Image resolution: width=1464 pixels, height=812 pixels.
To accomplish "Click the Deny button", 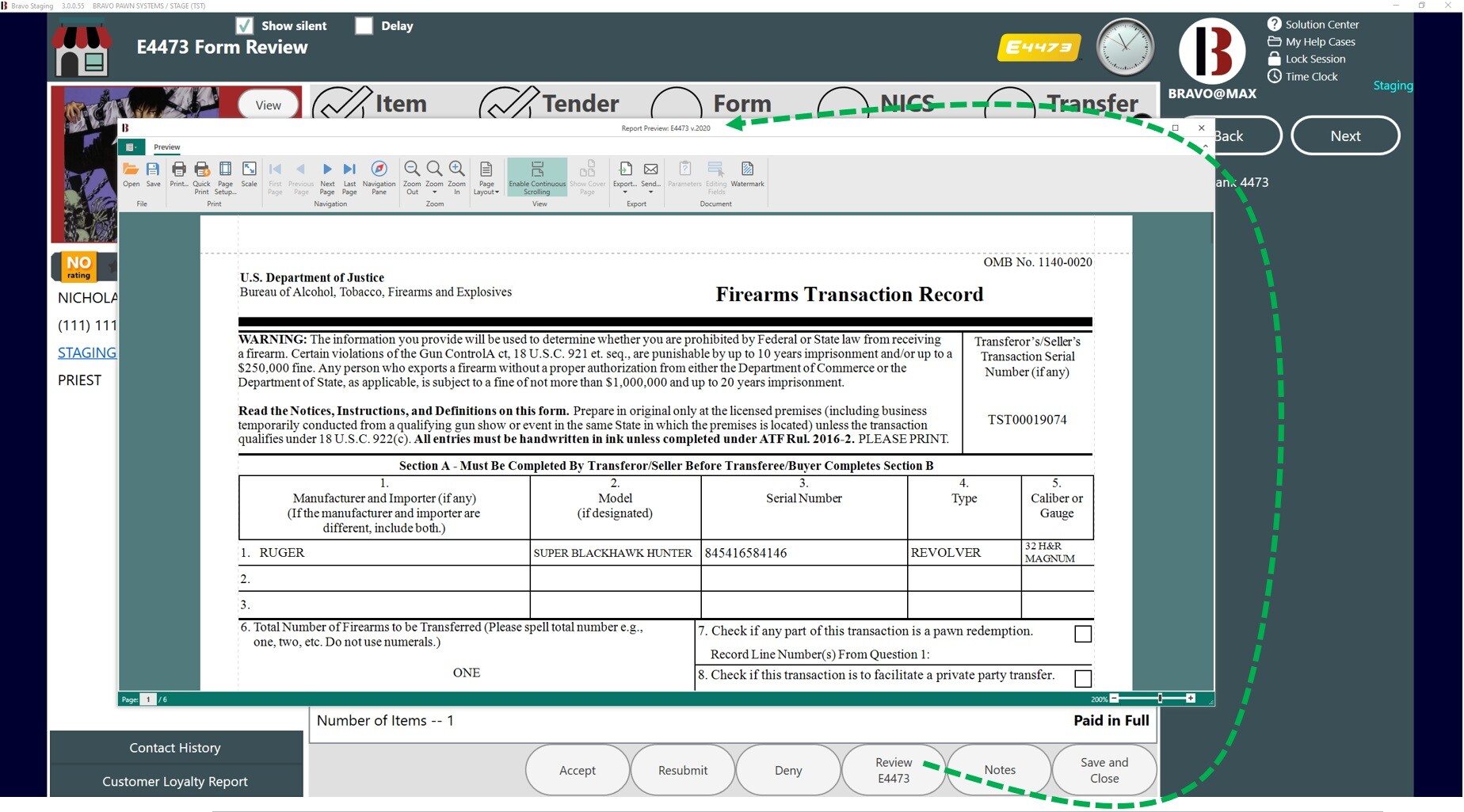I will coord(788,770).
